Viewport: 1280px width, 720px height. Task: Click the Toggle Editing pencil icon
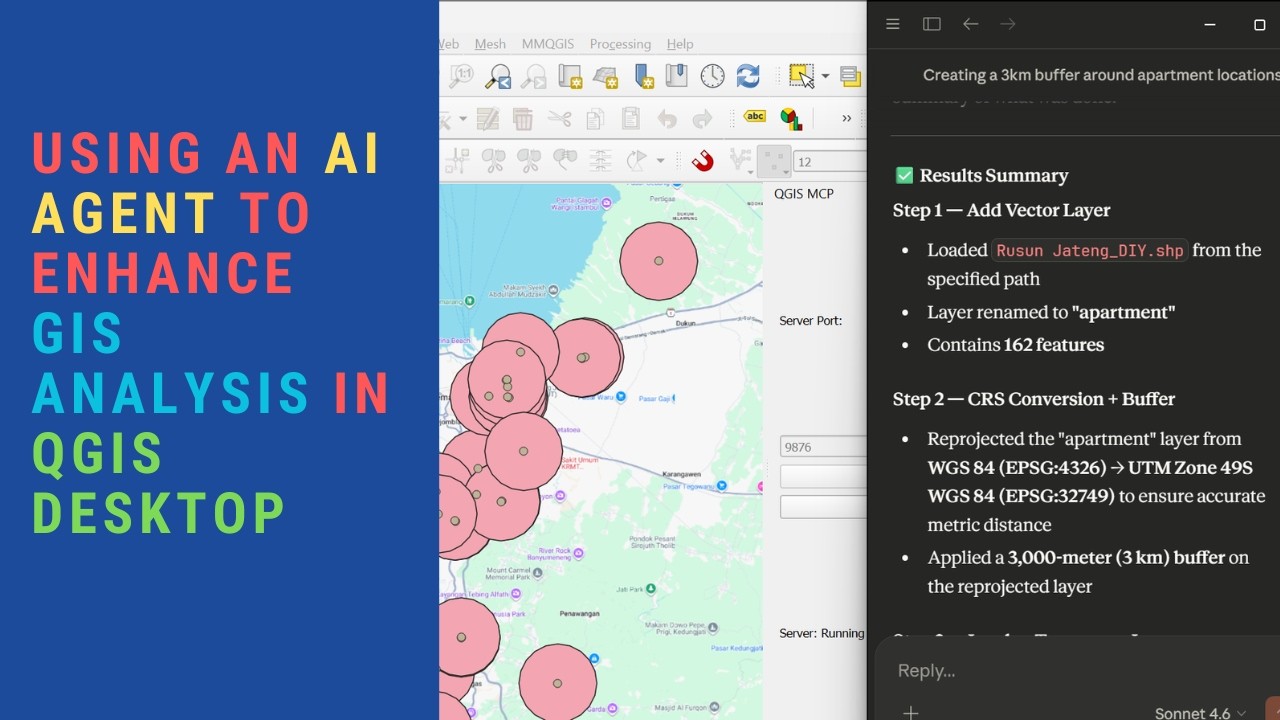[x=487, y=119]
